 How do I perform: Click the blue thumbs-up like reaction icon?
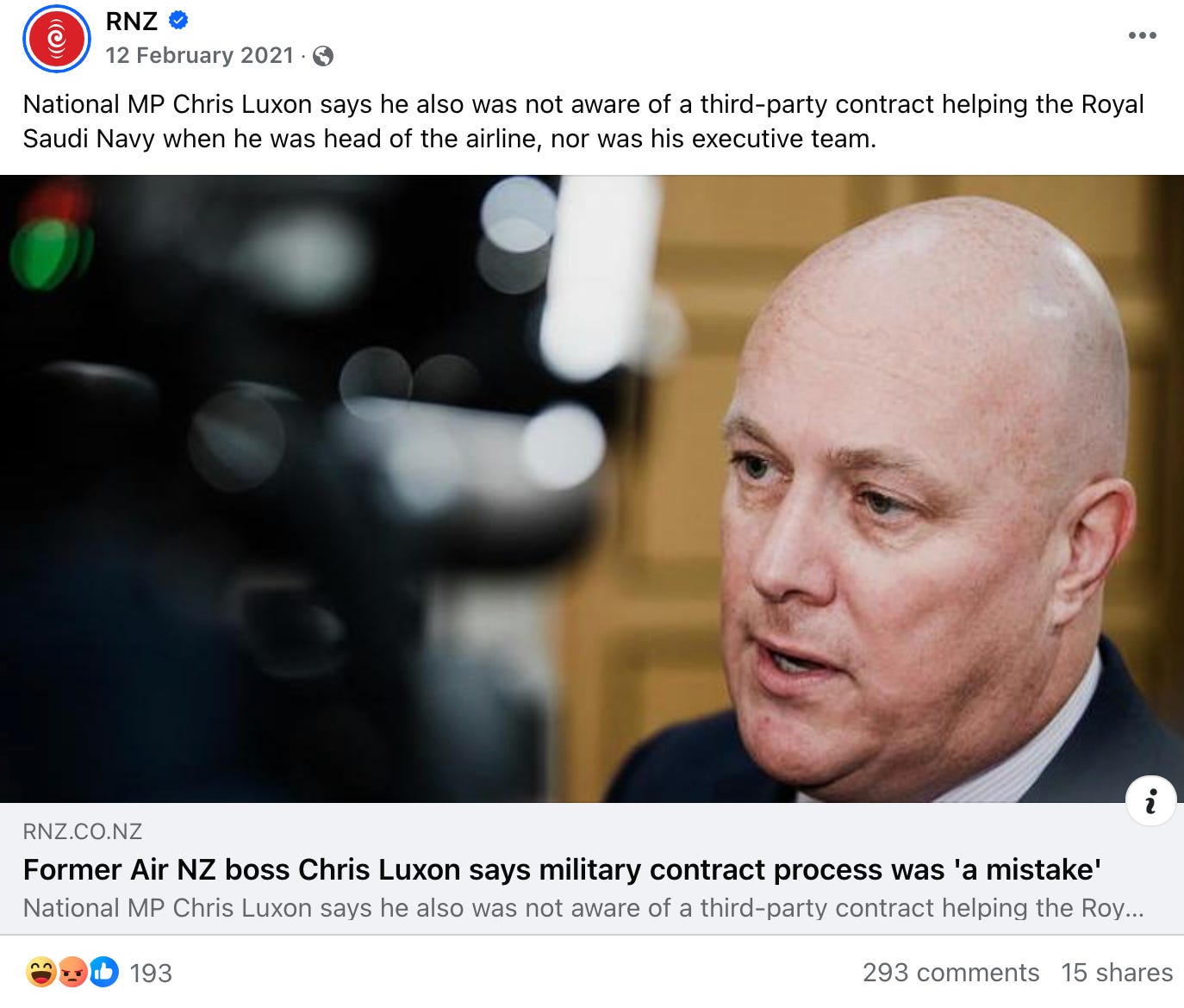click(104, 973)
